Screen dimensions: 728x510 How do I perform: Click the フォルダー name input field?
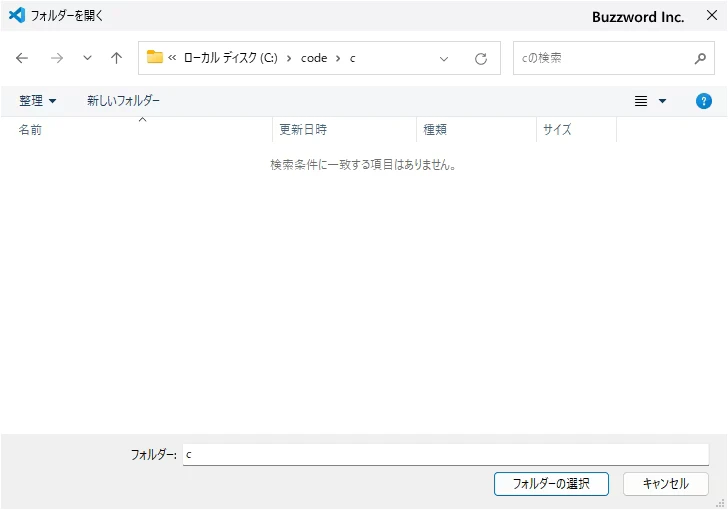coord(446,454)
